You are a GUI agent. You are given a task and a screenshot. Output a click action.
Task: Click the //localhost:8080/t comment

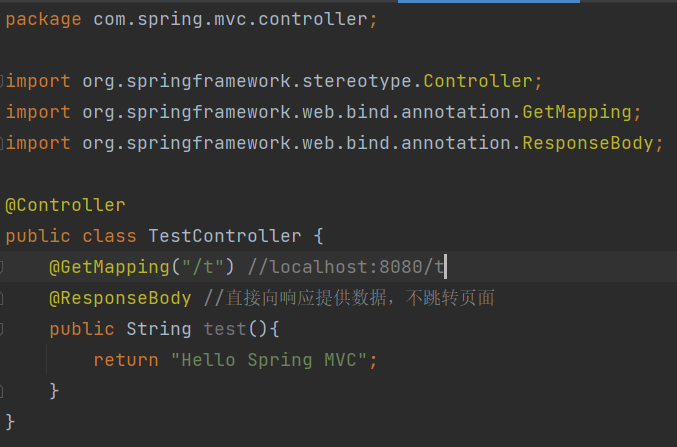click(x=346, y=267)
